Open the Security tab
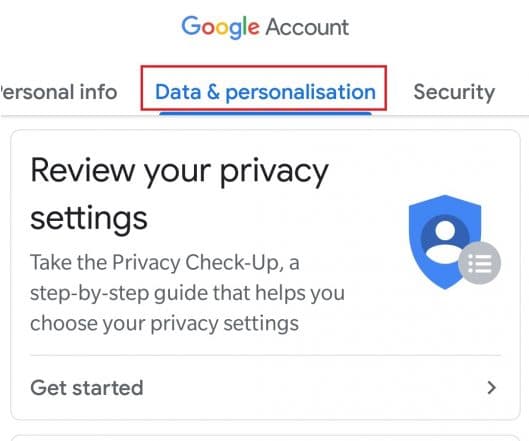This screenshot has width=529, height=441. [454, 92]
